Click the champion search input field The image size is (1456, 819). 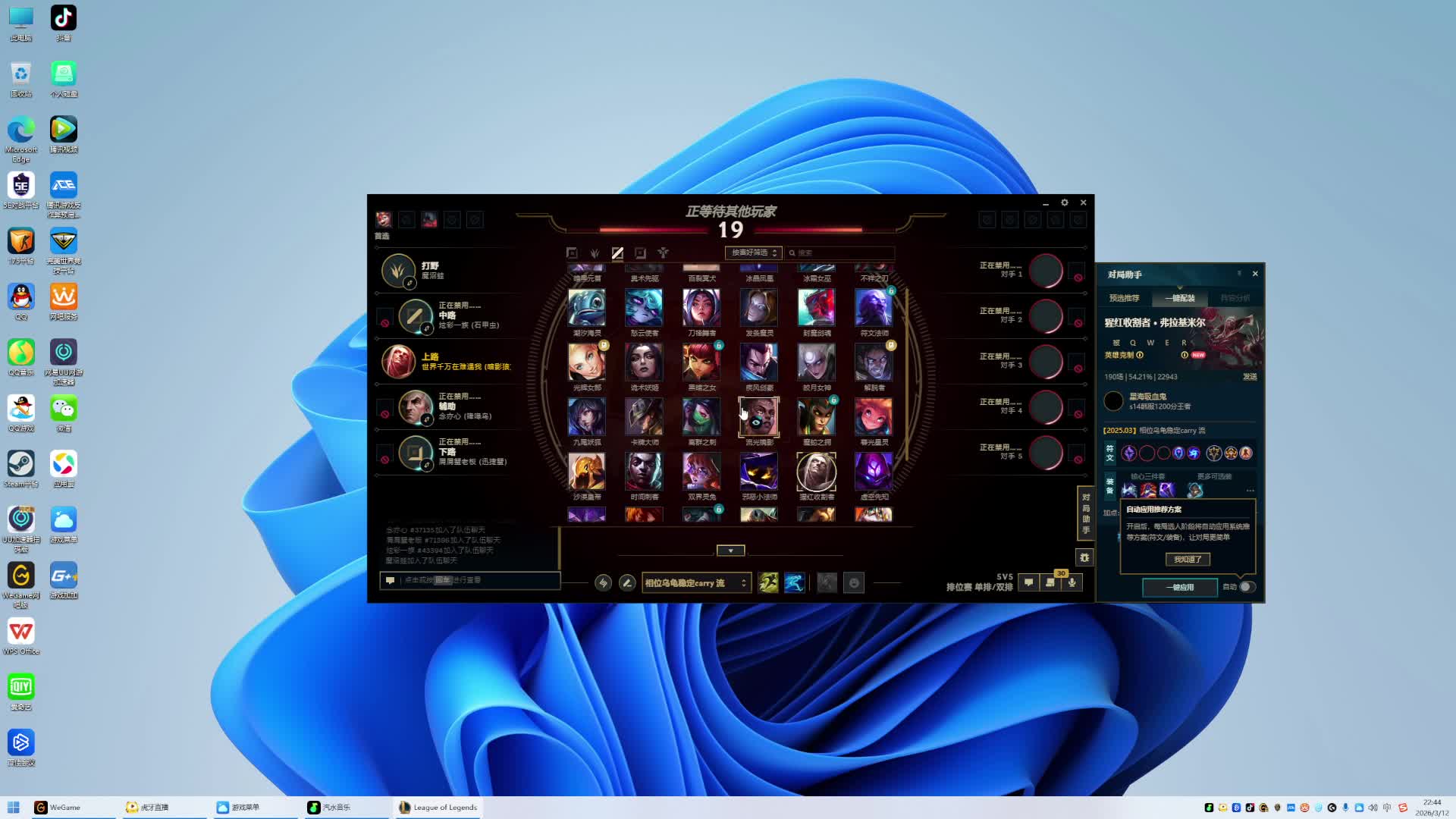click(x=842, y=253)
